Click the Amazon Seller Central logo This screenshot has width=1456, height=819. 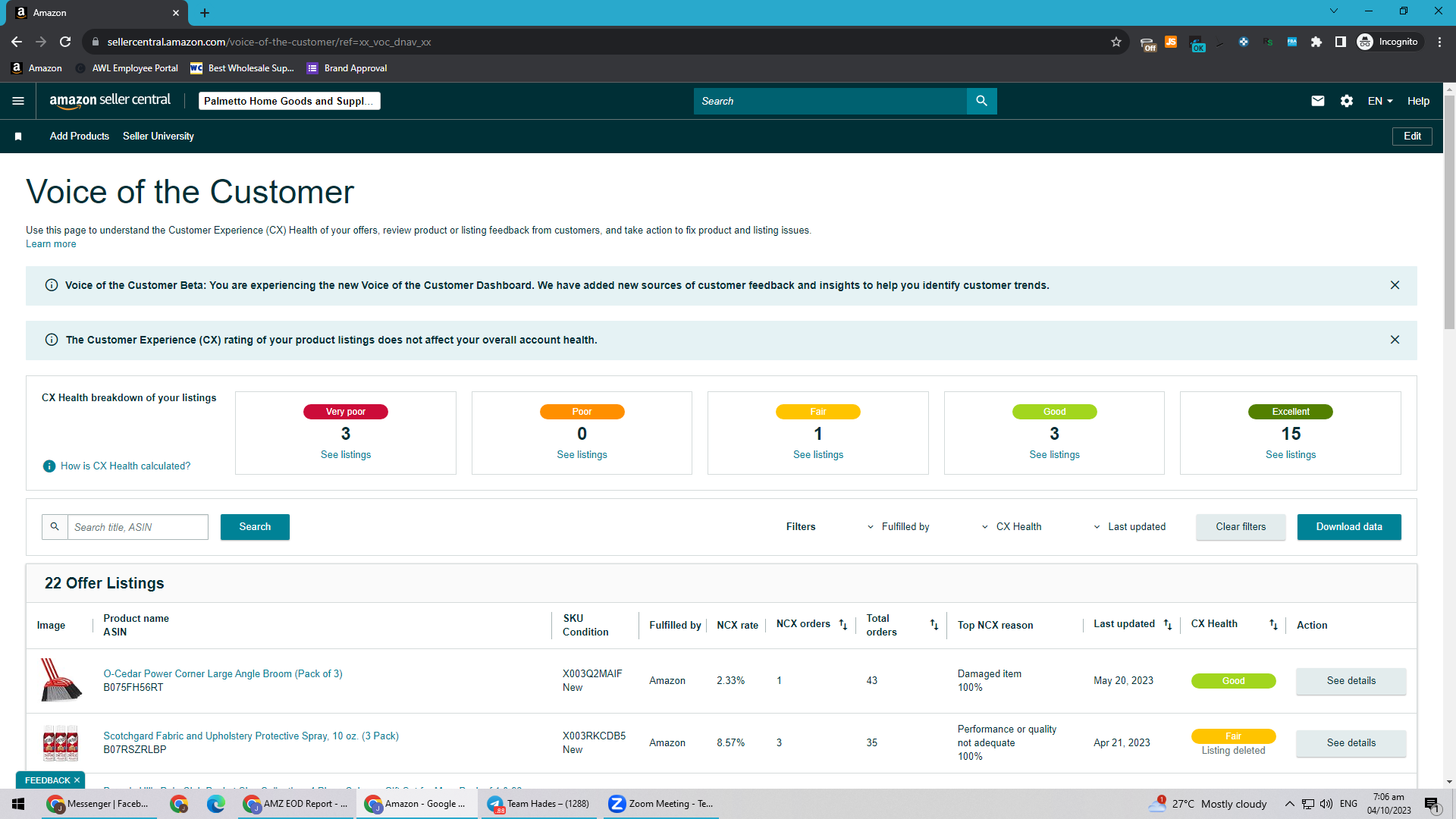pos(110,101)
